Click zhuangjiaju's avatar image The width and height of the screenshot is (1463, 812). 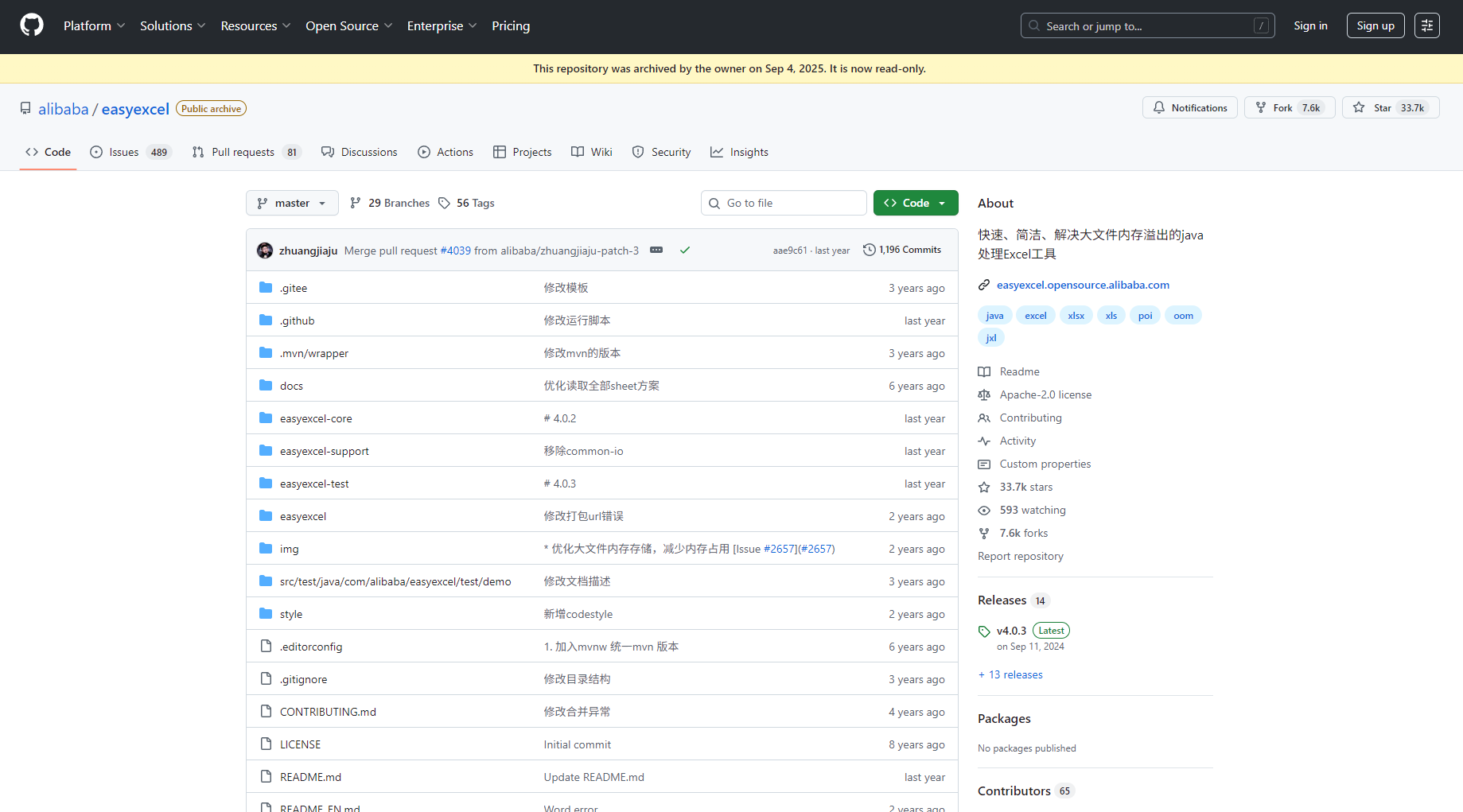coord(265,251)
